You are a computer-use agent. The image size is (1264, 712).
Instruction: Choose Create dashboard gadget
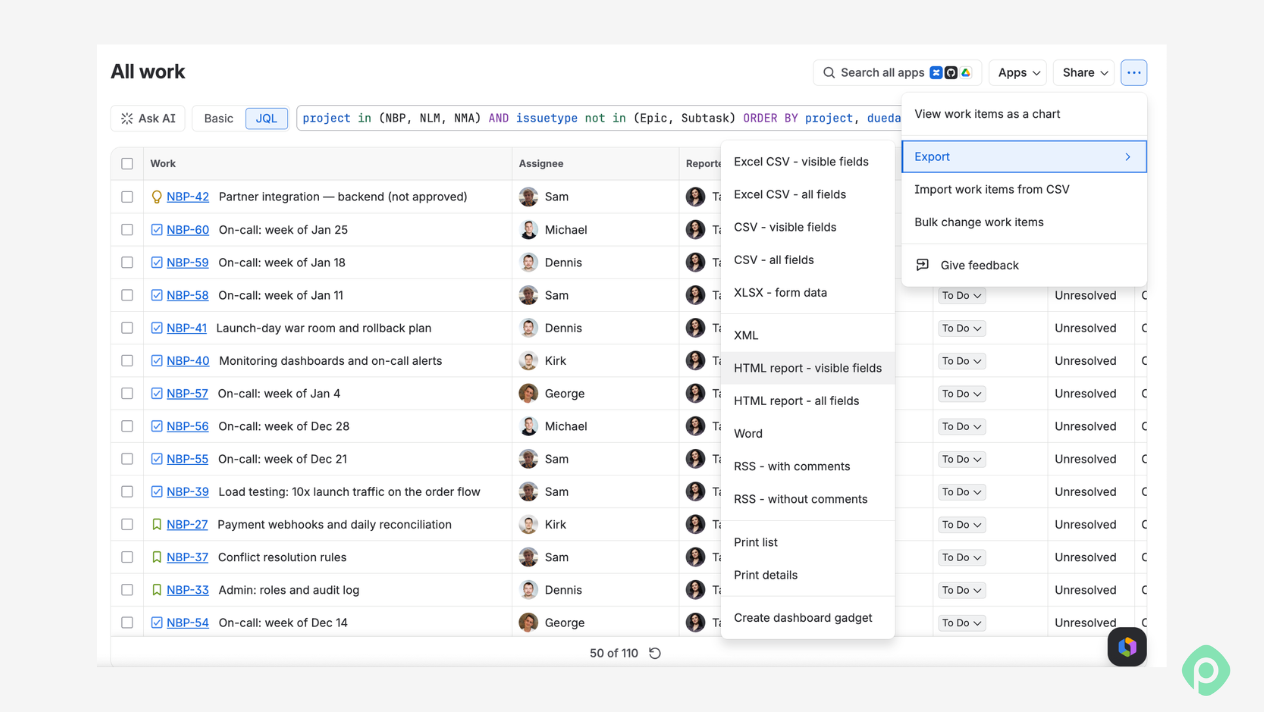[808, 618]
